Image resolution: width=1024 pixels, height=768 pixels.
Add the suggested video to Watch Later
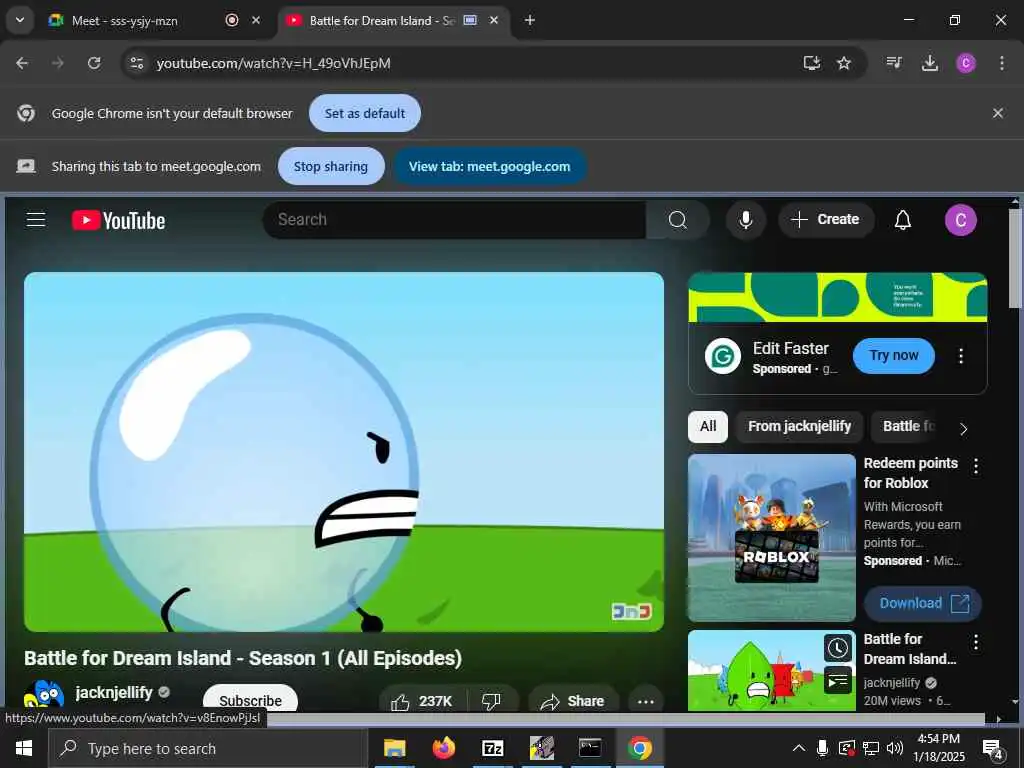point(837,648)
